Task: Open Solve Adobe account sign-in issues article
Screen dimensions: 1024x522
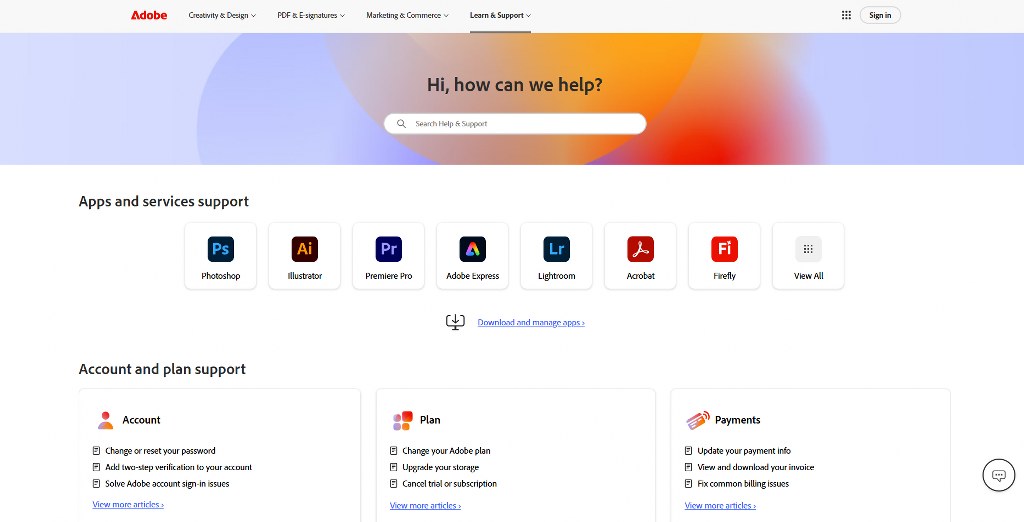Action: (167, 484)
